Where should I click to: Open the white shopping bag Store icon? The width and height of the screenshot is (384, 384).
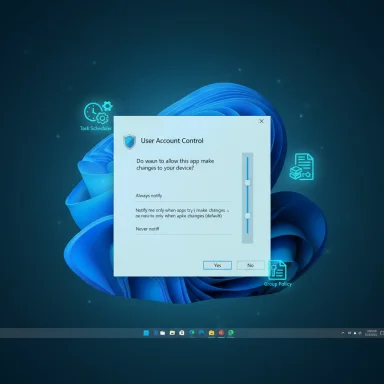(182, 333)
